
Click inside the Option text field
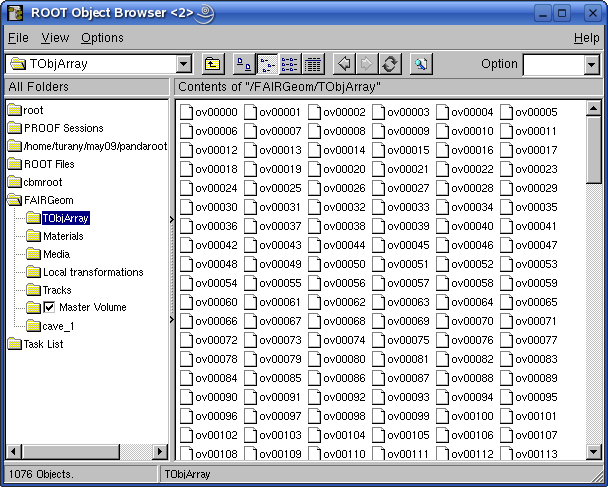click(552, 64)
